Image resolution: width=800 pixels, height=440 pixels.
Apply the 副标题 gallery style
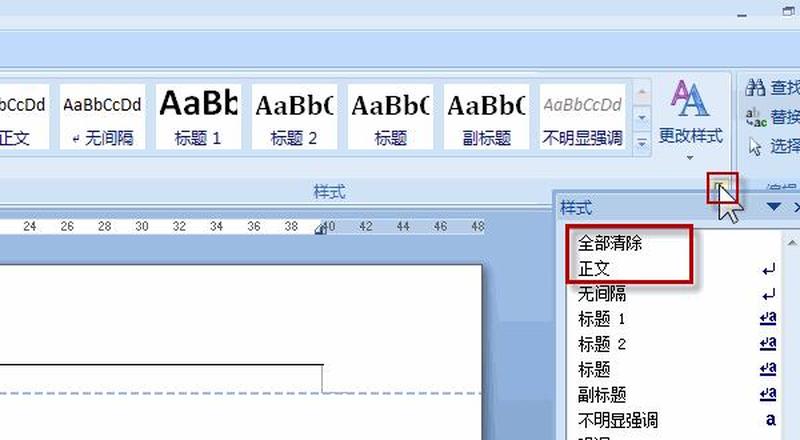click(x=486, y=117)
